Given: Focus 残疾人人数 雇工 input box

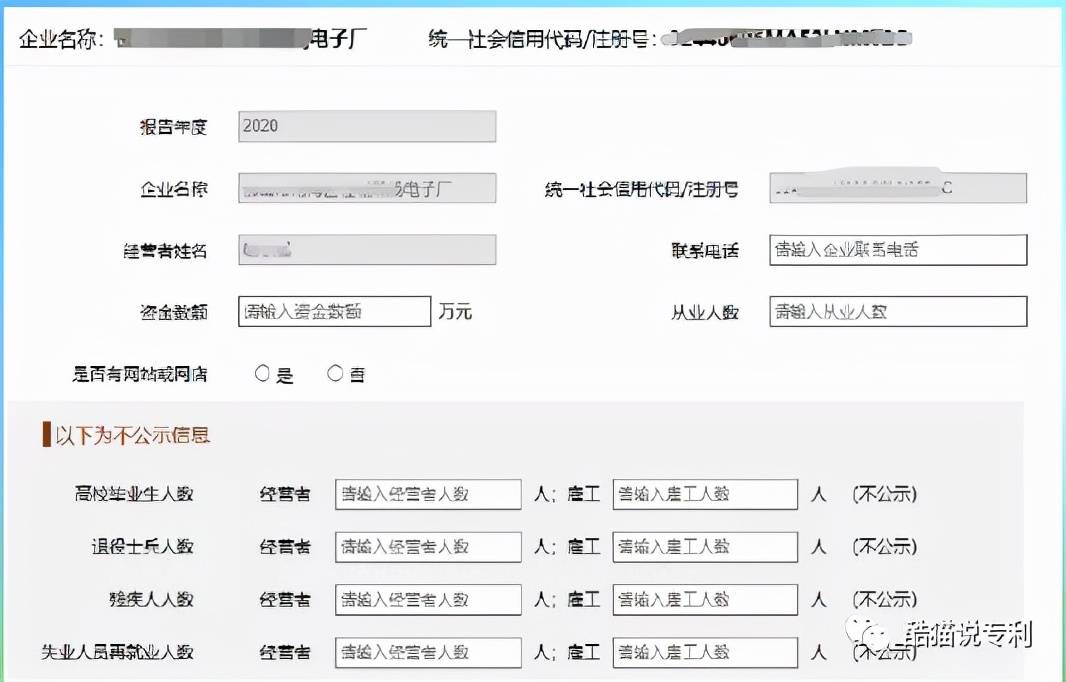Looking at the screenshot, I should click(x=705, y=599).
